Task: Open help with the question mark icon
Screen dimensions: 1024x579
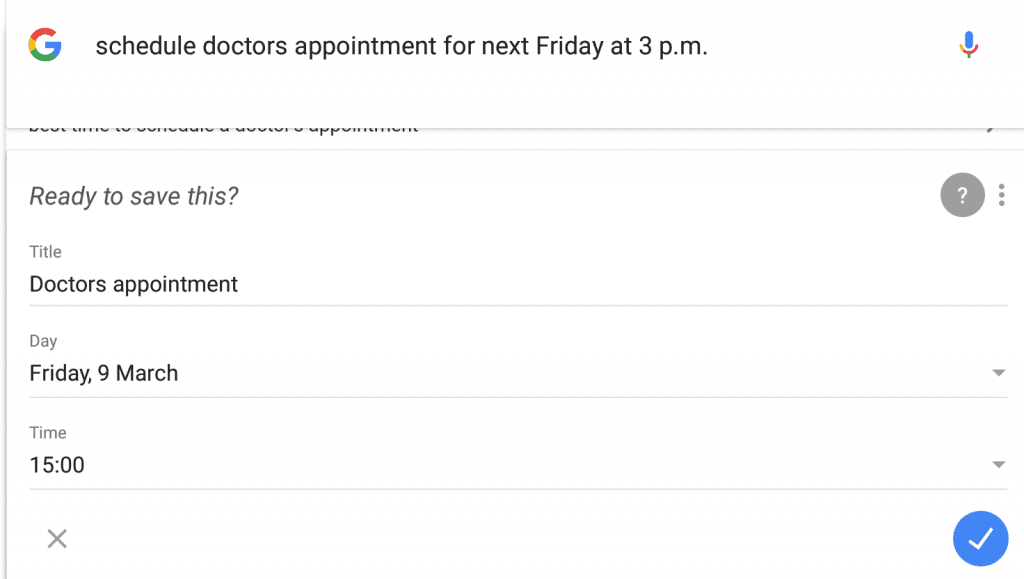Action: pos(962,195)
